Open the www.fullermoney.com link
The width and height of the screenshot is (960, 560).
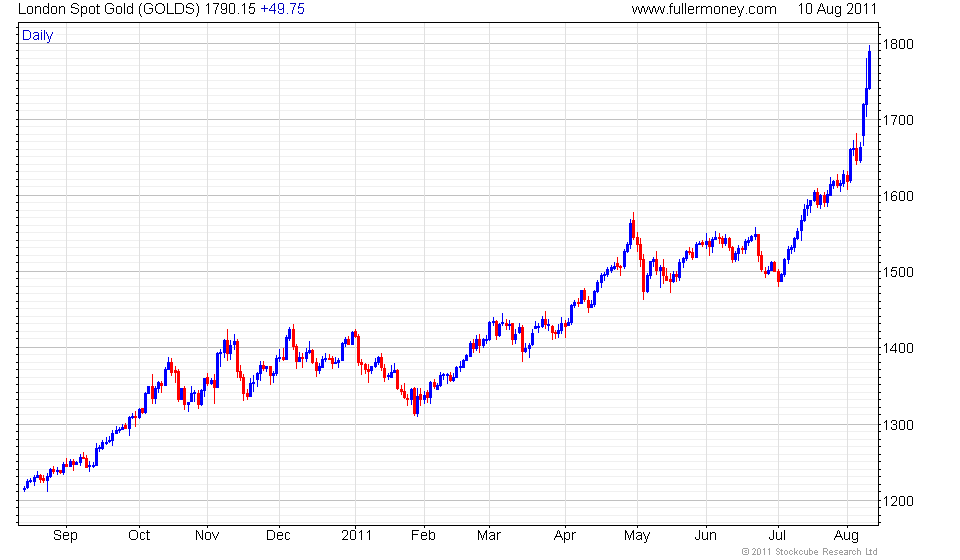(x=704, y=9)
